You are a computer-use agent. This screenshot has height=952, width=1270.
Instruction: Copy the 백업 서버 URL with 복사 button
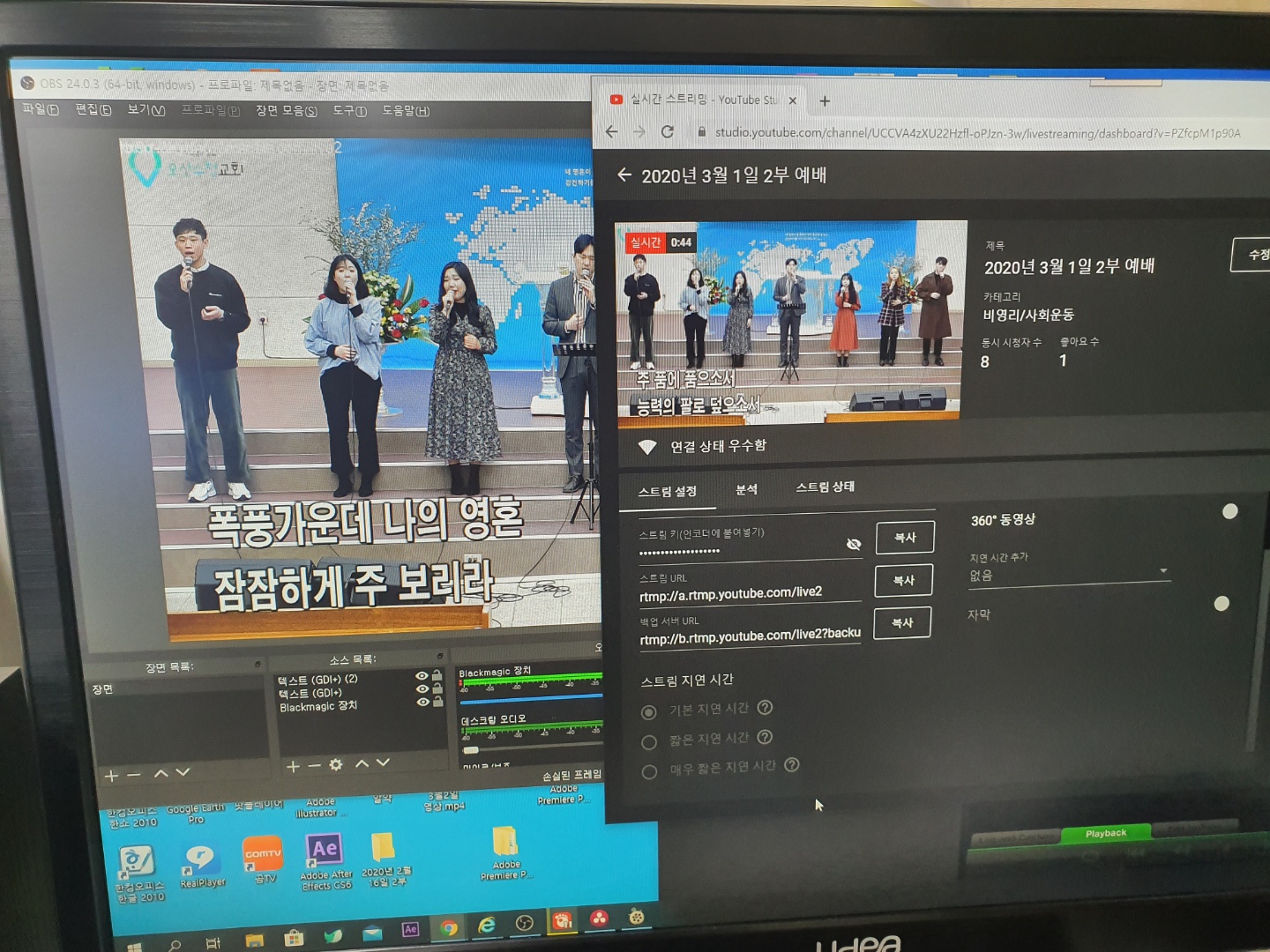coord(902,622)
